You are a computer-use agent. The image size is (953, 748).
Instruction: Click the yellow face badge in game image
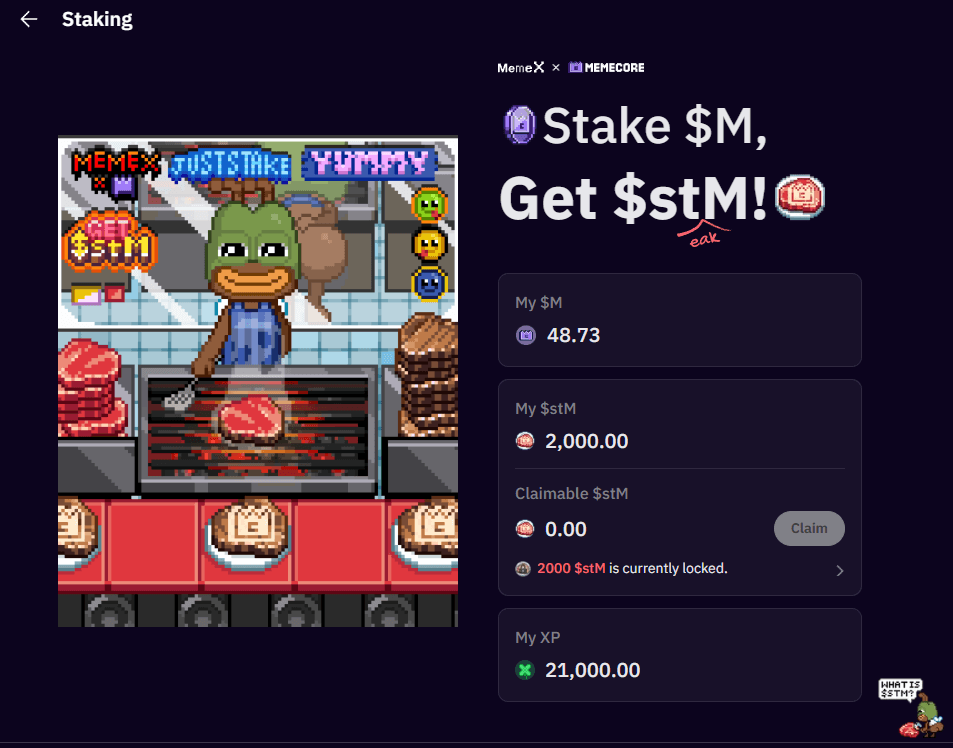pos(430,244)
